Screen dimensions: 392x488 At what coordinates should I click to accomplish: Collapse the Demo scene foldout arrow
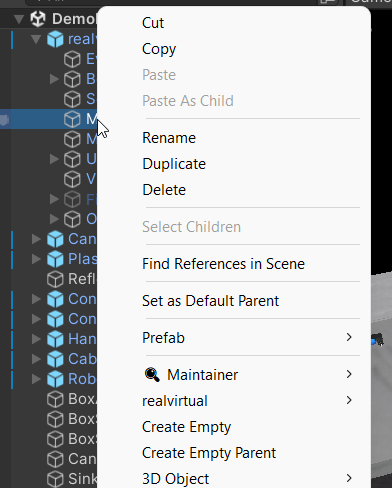click(19, 19)
